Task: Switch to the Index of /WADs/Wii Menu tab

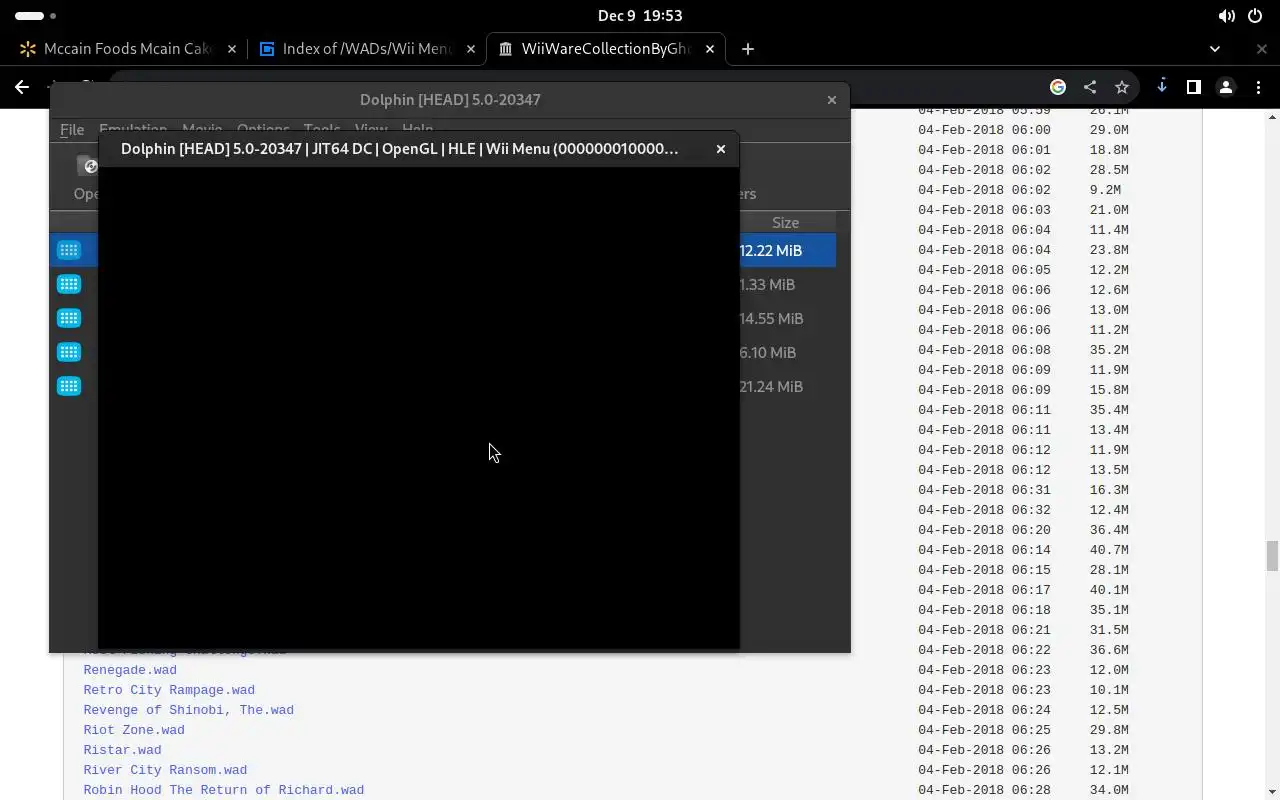Action: 366,49
